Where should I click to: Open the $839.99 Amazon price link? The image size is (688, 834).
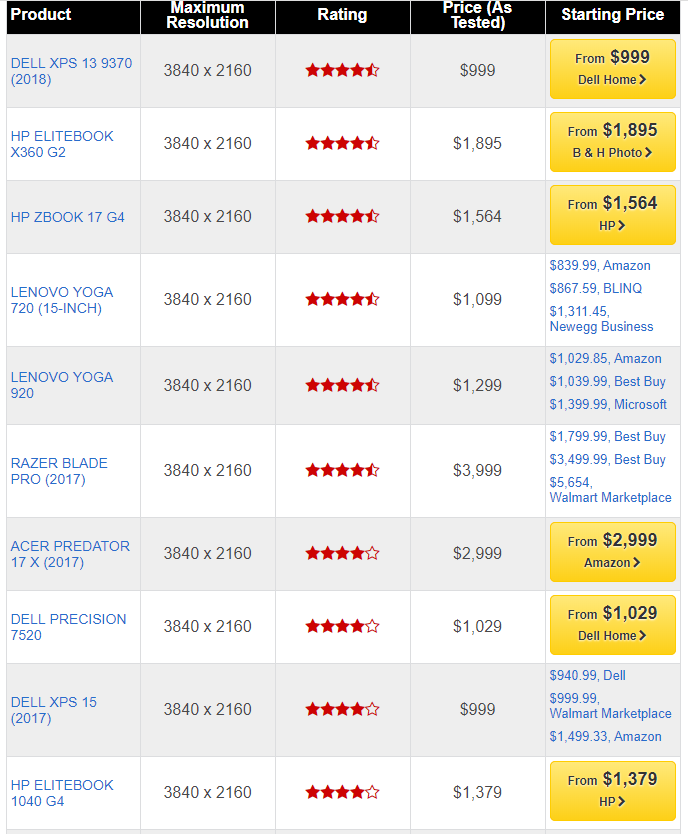pos(600,266)
